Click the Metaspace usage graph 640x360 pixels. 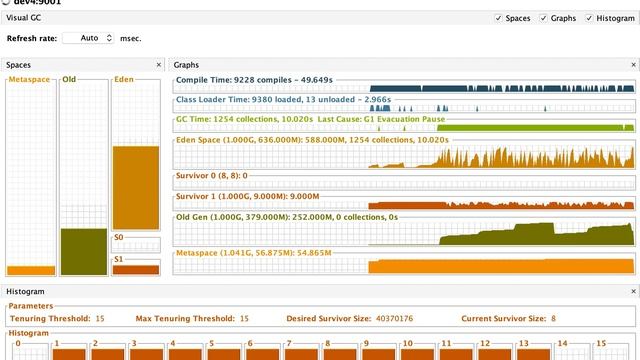click(x=404, y=265)
